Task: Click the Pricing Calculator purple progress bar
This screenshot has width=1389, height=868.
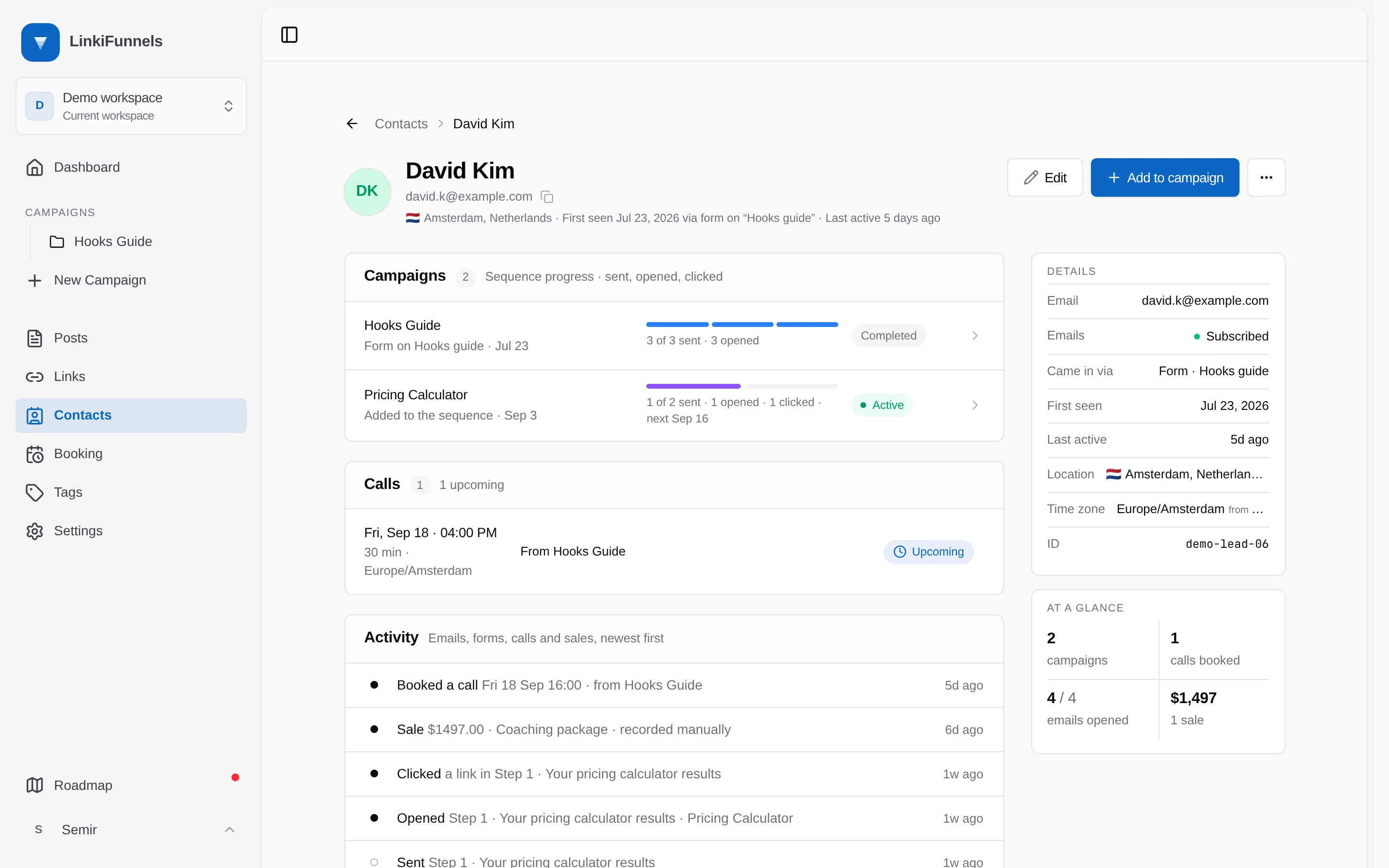Action: tap(694, 386)
